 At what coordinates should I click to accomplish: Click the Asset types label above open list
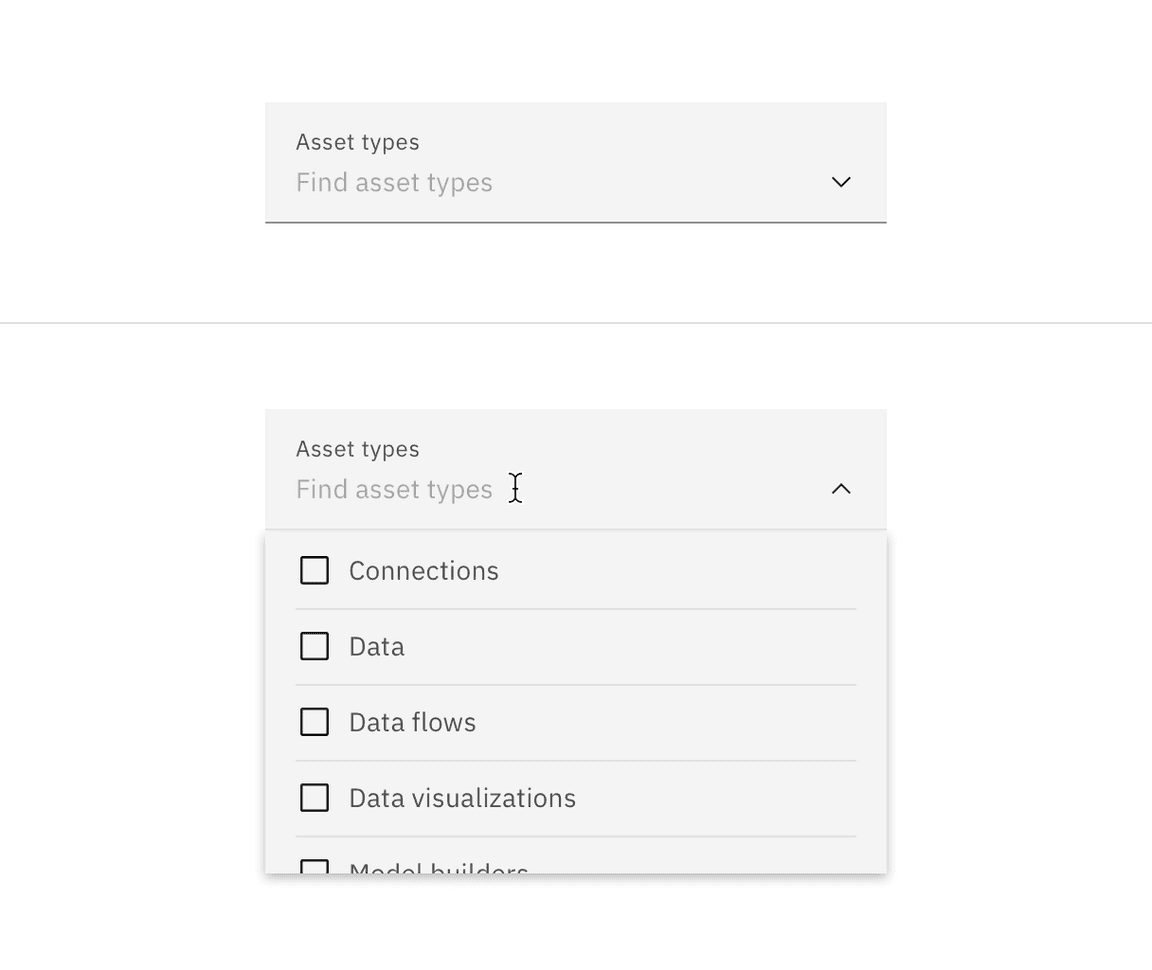(357, 449)
